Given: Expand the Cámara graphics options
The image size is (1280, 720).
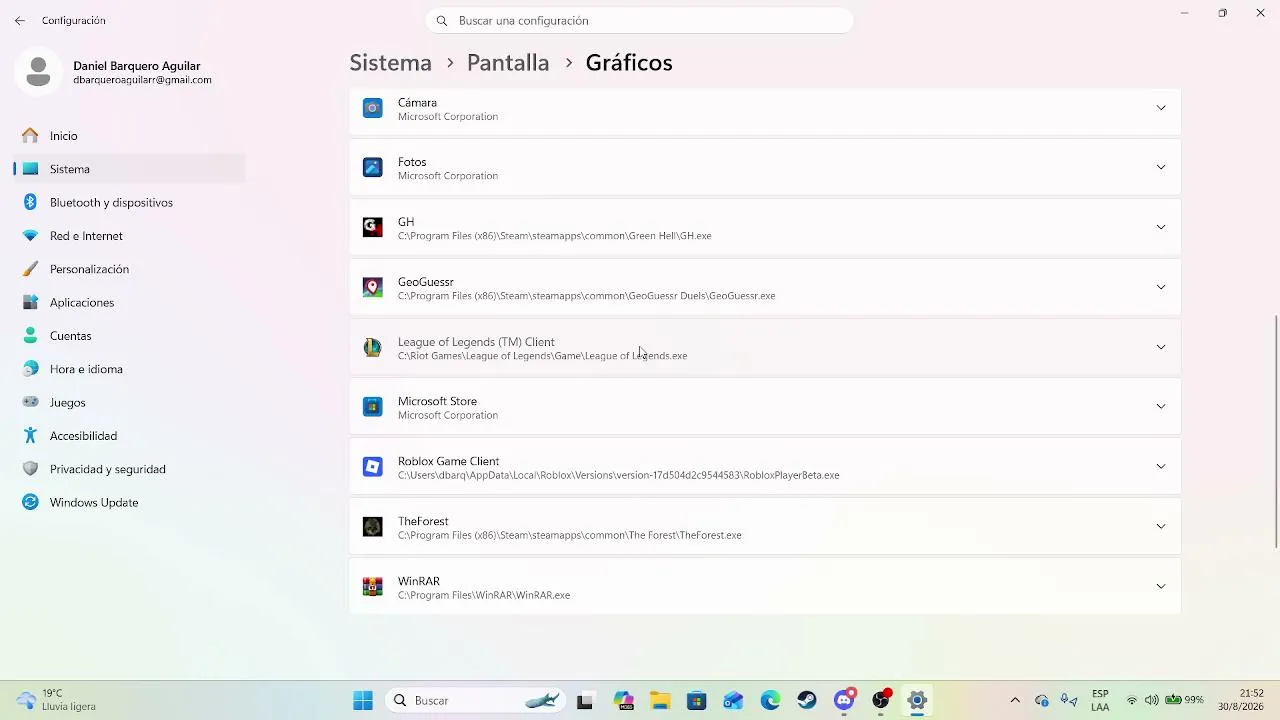Looking at the screenshot, I should click(1161, 108).
